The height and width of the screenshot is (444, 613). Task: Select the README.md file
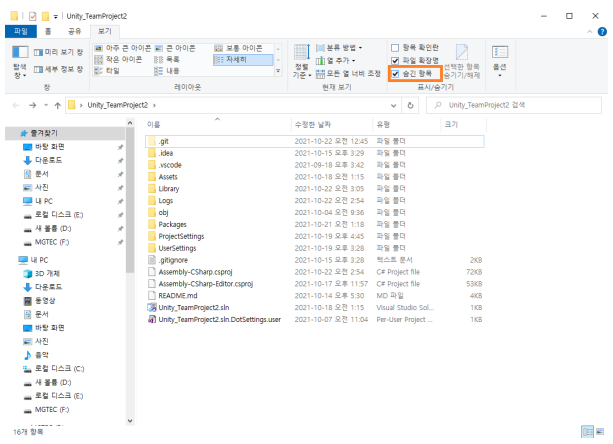[315, 295]
